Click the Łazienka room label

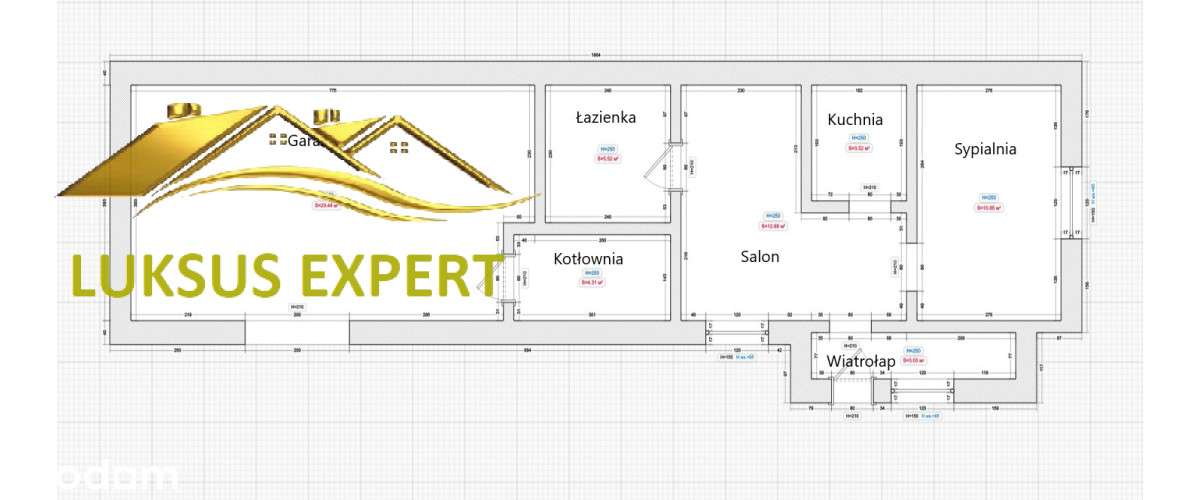coord(606,117)
